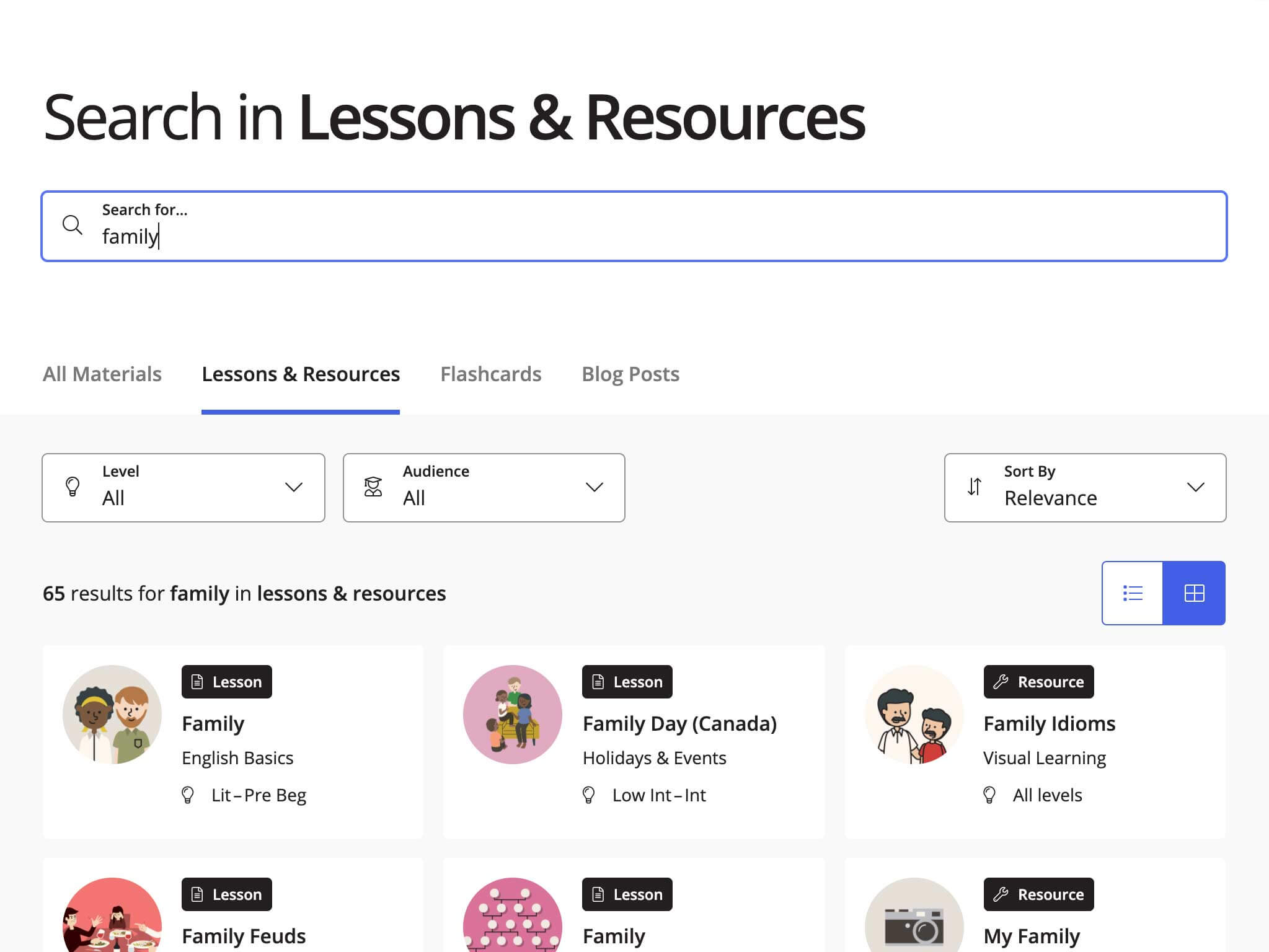1269x952 pixels.
Task: Open the Family English Basics lesson title
Action: 213,724
